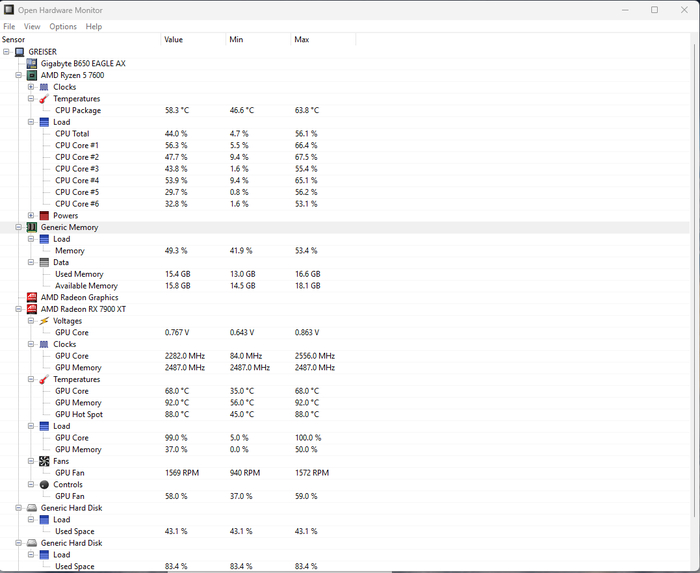Select the Used Memory row

click(345, 274)
